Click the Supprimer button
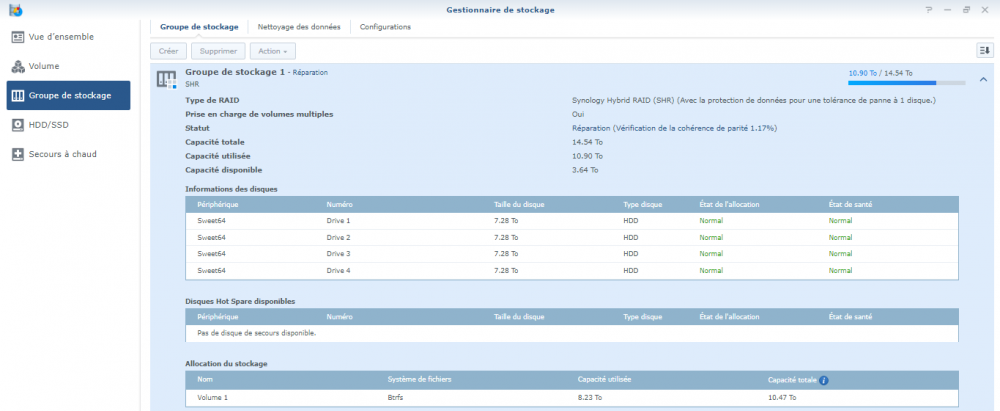 click(218, 50)
